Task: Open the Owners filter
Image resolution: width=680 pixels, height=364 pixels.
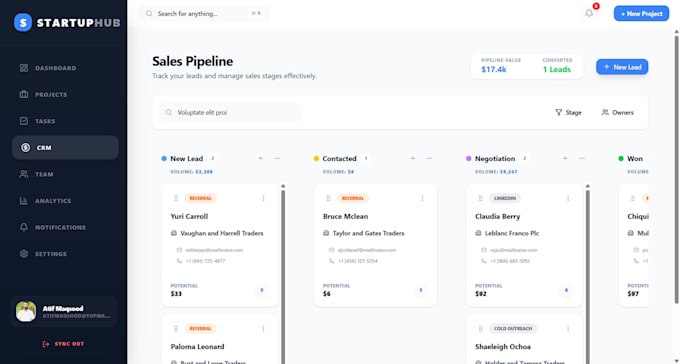Action: tap(618, 112)
